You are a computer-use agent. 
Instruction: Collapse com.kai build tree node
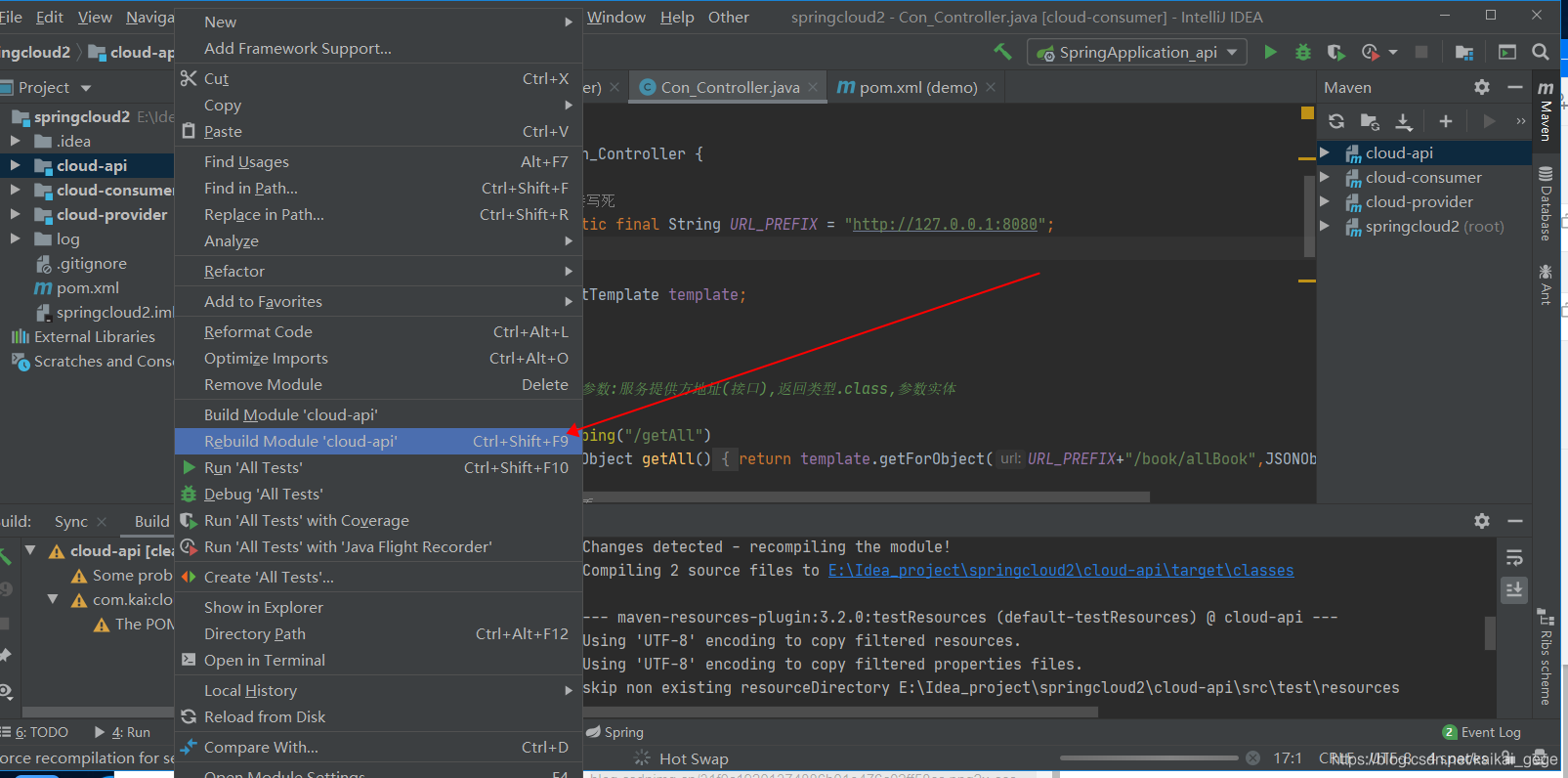tap(53, 599)
